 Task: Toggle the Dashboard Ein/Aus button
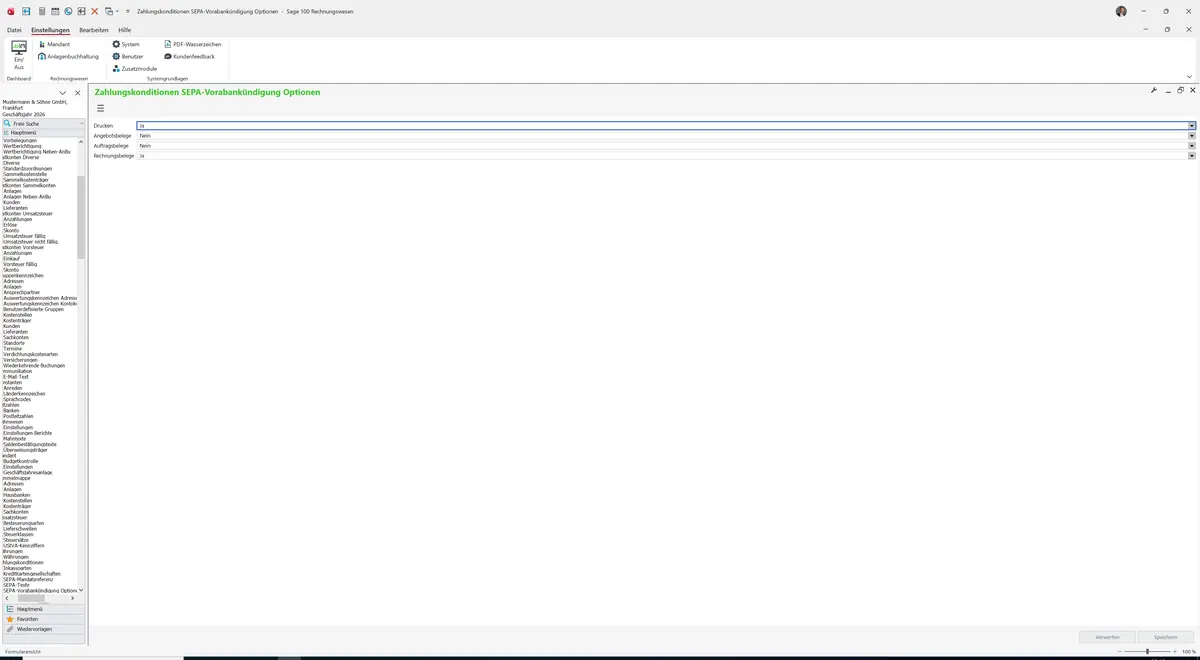19,55
